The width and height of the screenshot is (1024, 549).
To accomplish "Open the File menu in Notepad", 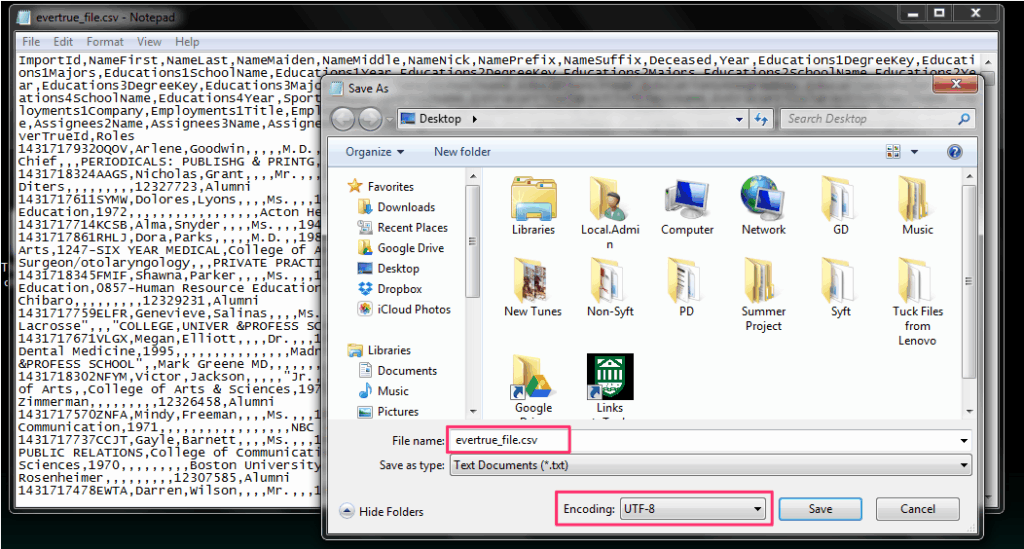I will coord(31,42).
